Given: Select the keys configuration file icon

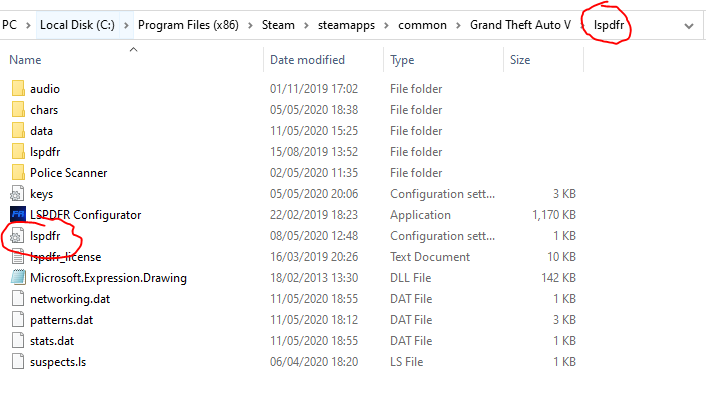Looking at the screenshot, I should pyautogui.click(x=17, y=194).
